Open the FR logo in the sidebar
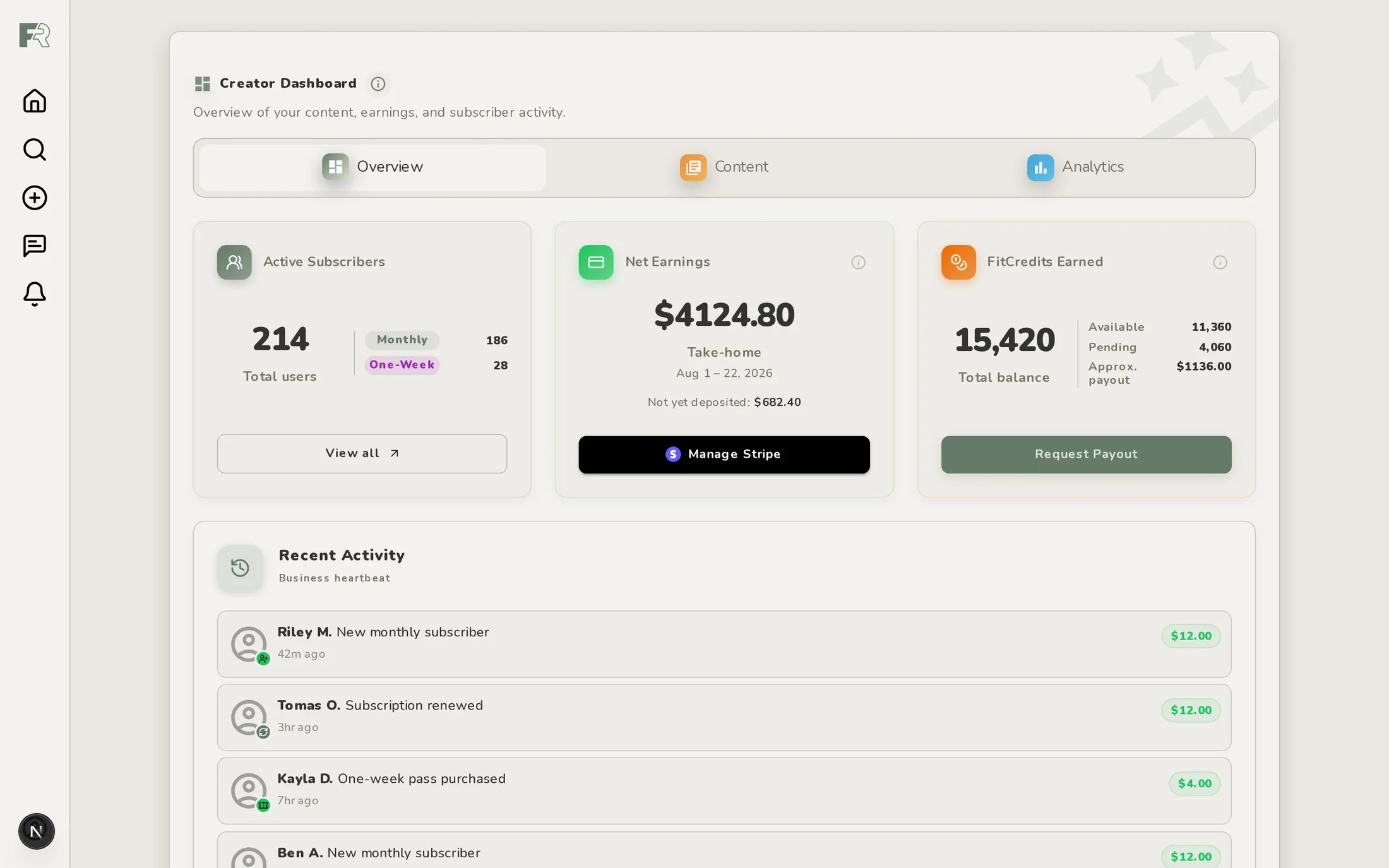The image size is (1389, 868). tap(34, 35)
